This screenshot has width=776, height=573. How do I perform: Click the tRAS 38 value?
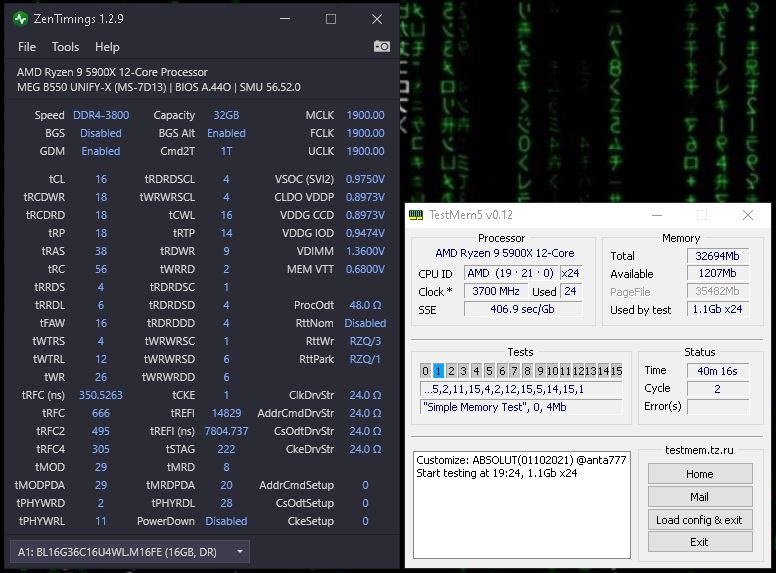click(x=101, y=251)
